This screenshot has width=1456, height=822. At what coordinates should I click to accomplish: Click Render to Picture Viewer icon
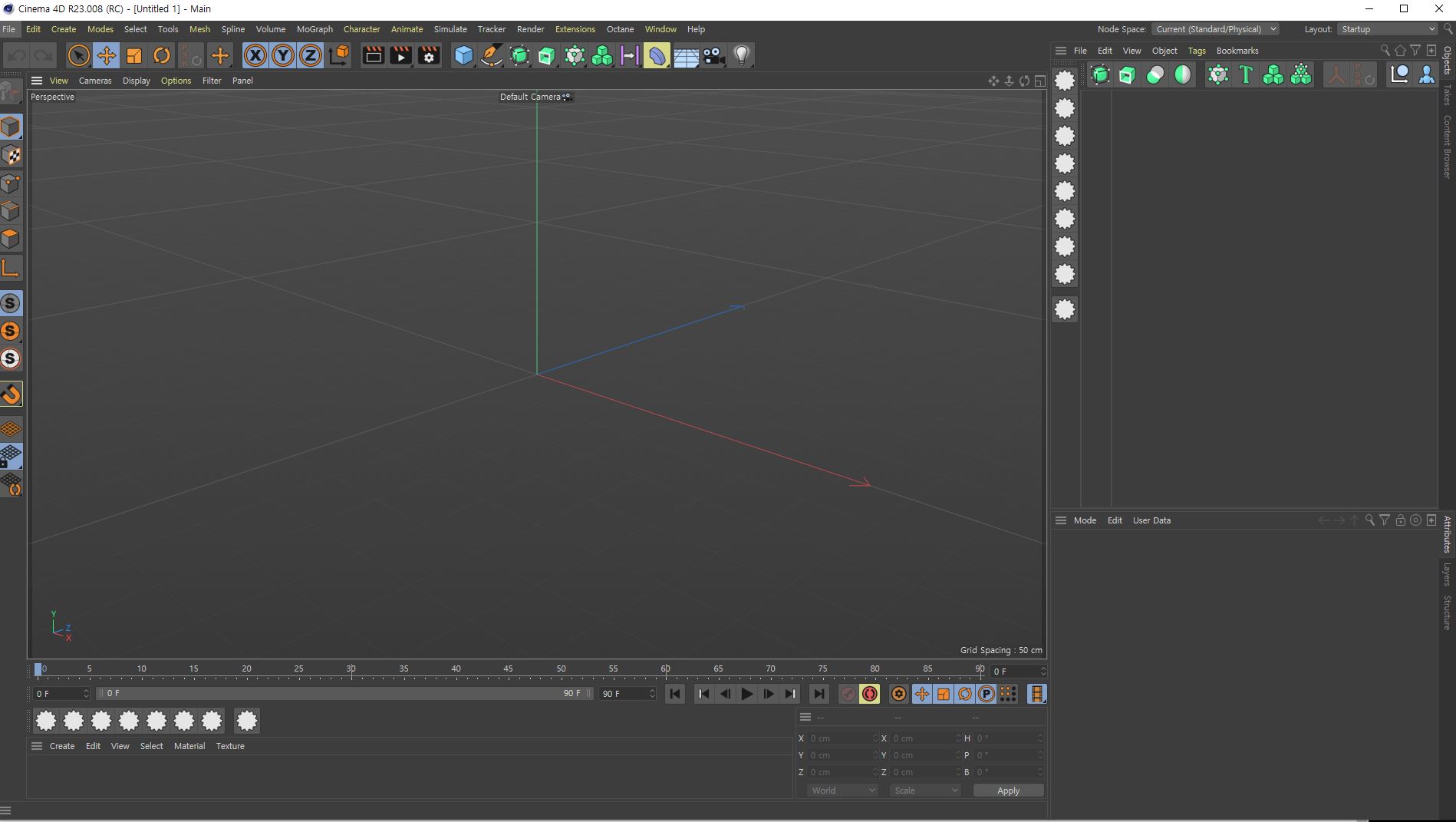point(400,55)
